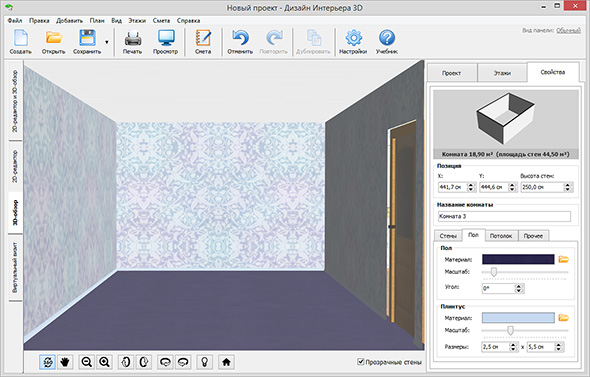The height and width of the screenshot is (377, 590).
Task: Open the План menu
Action: (x=97, y=21)
